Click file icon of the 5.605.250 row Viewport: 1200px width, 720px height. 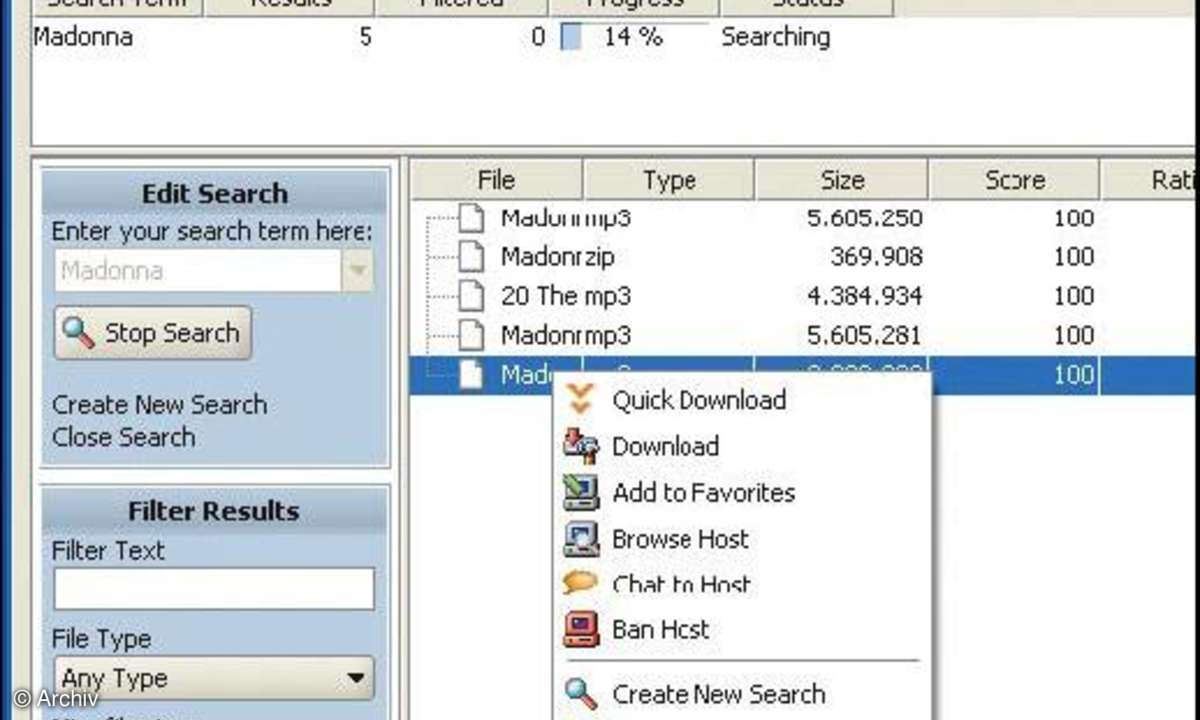click(471, 218)
